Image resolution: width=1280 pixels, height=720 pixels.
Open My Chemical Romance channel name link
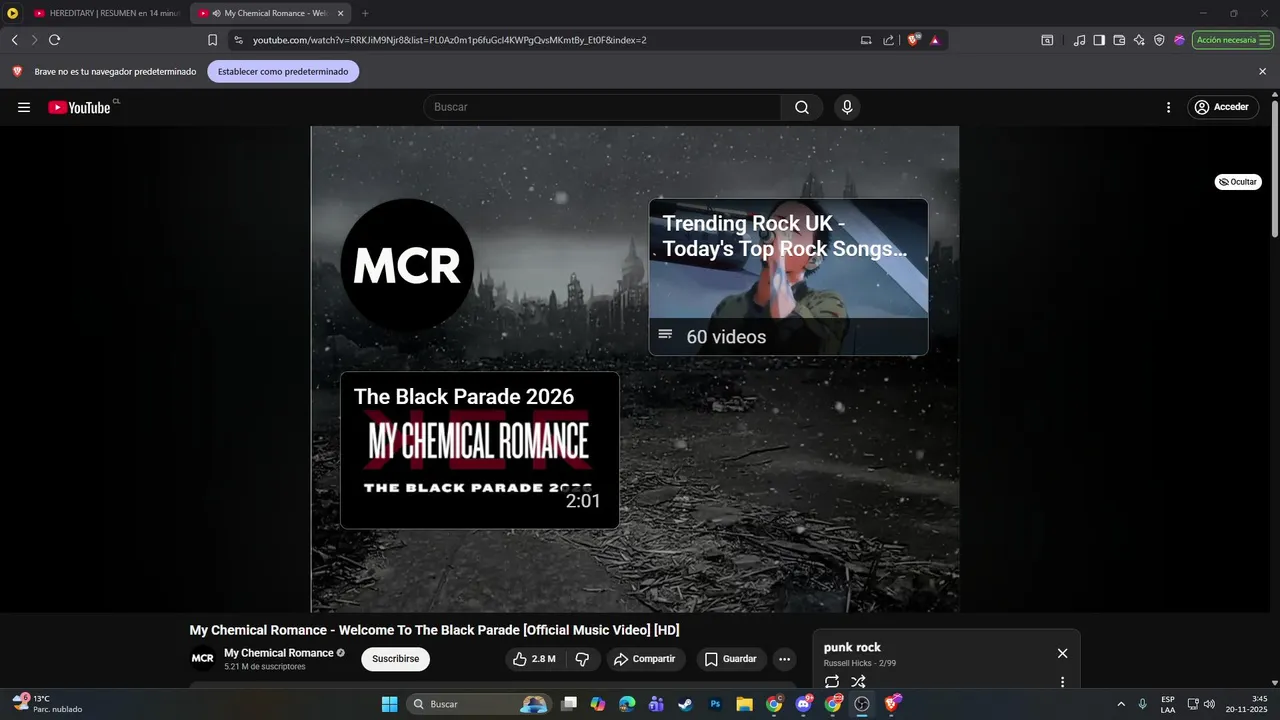(279, 653)
